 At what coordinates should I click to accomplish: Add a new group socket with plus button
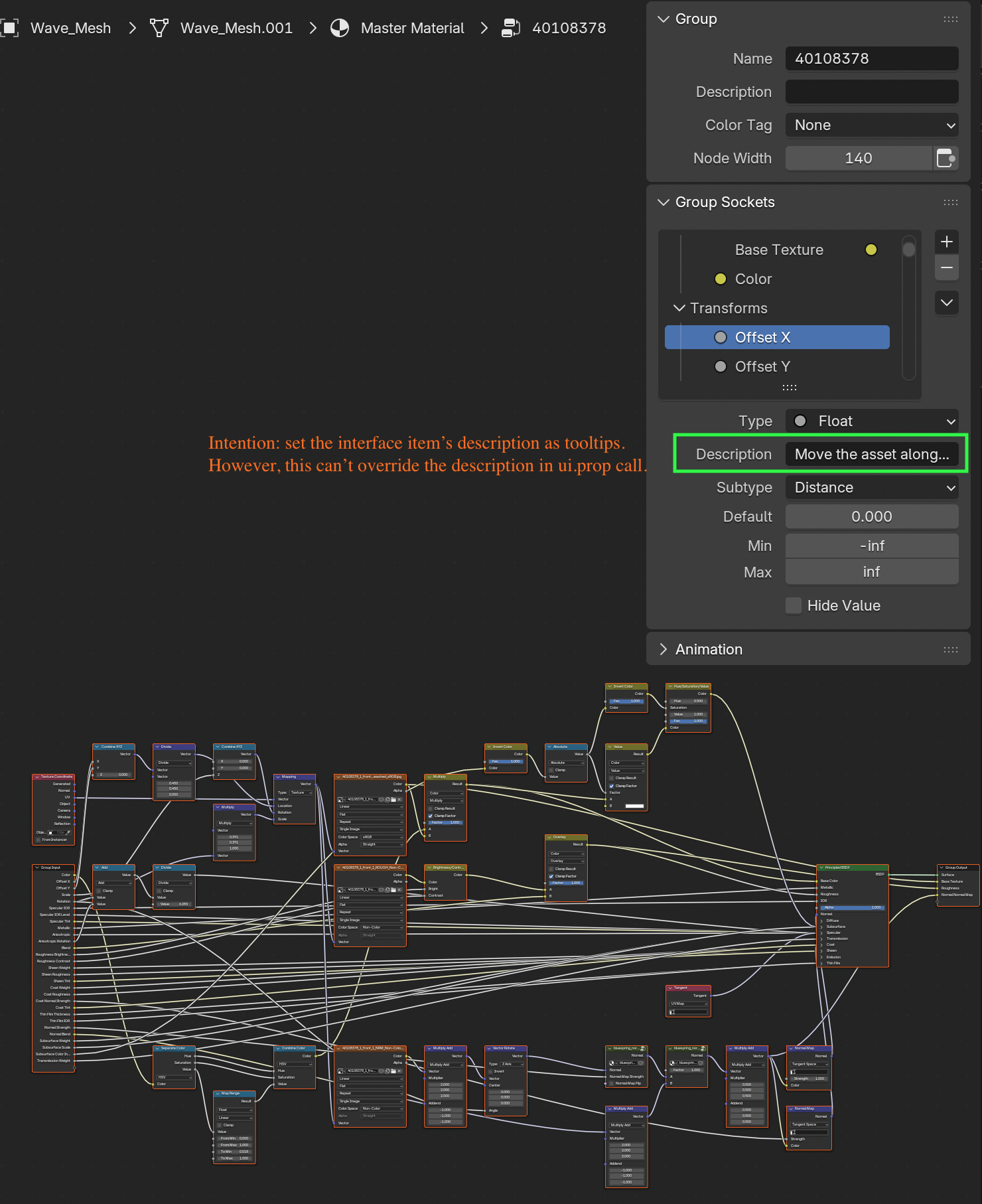click(947, 242)
